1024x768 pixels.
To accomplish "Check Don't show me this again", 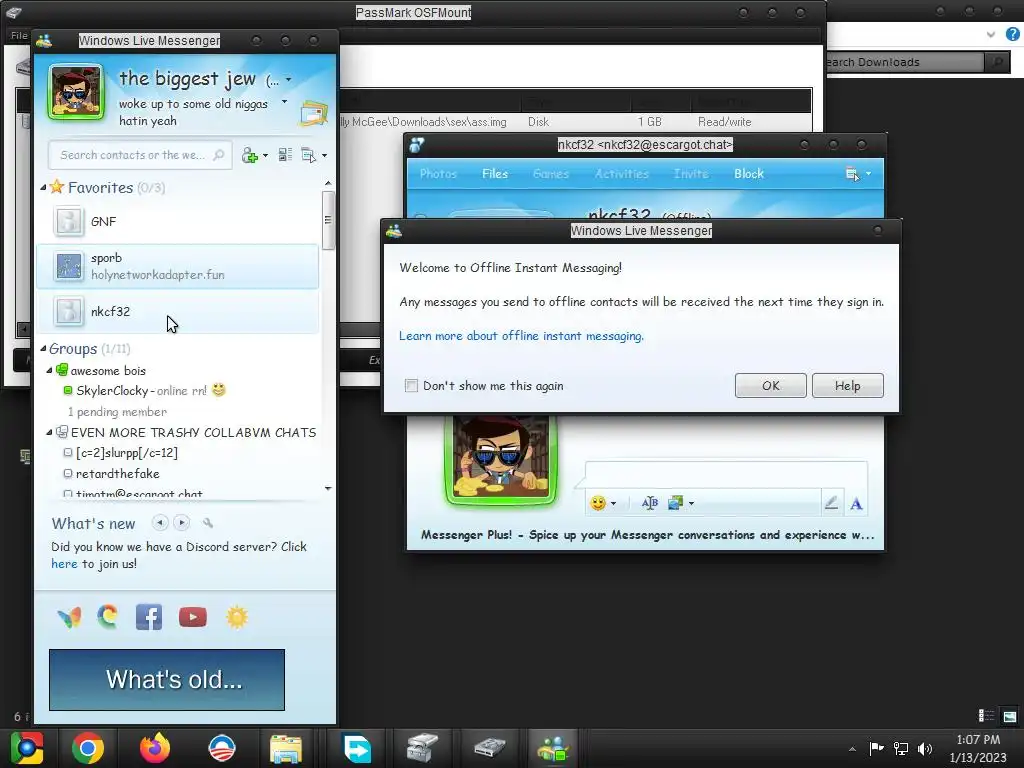I will (411, 386).
